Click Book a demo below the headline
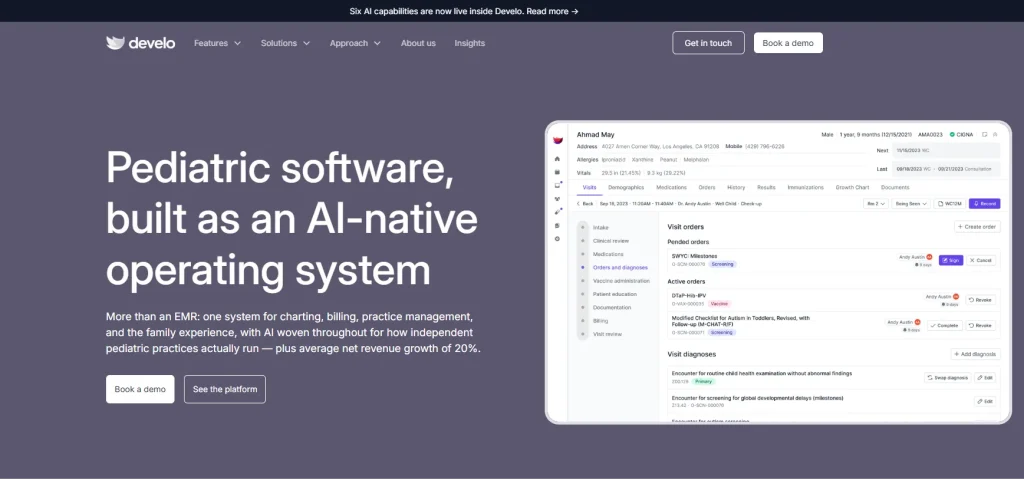1024x480 pixels. 140,389
